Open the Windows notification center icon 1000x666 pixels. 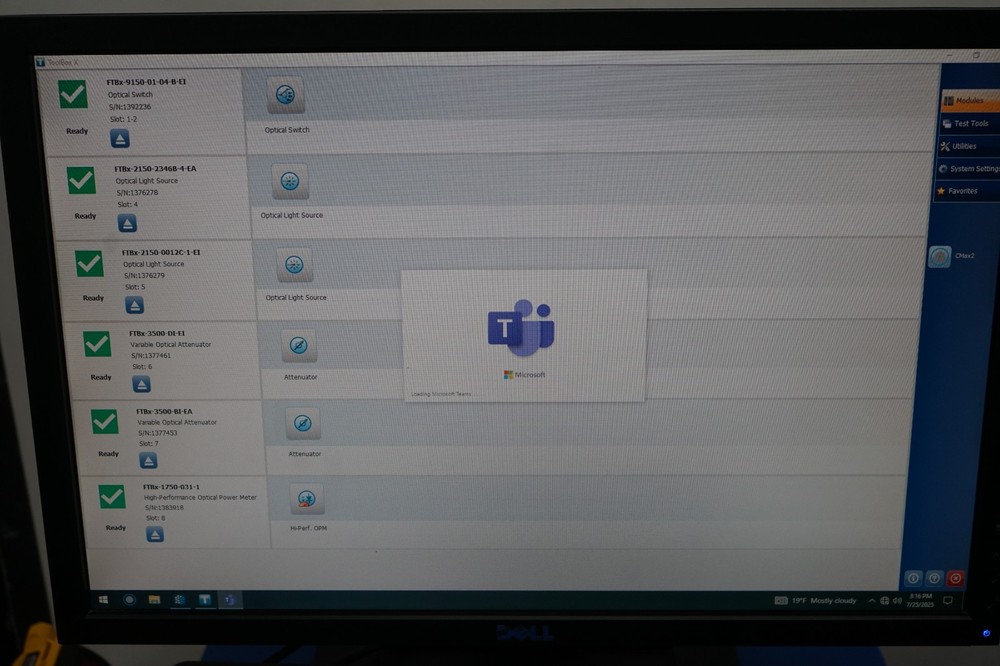[x=948, y=600]
